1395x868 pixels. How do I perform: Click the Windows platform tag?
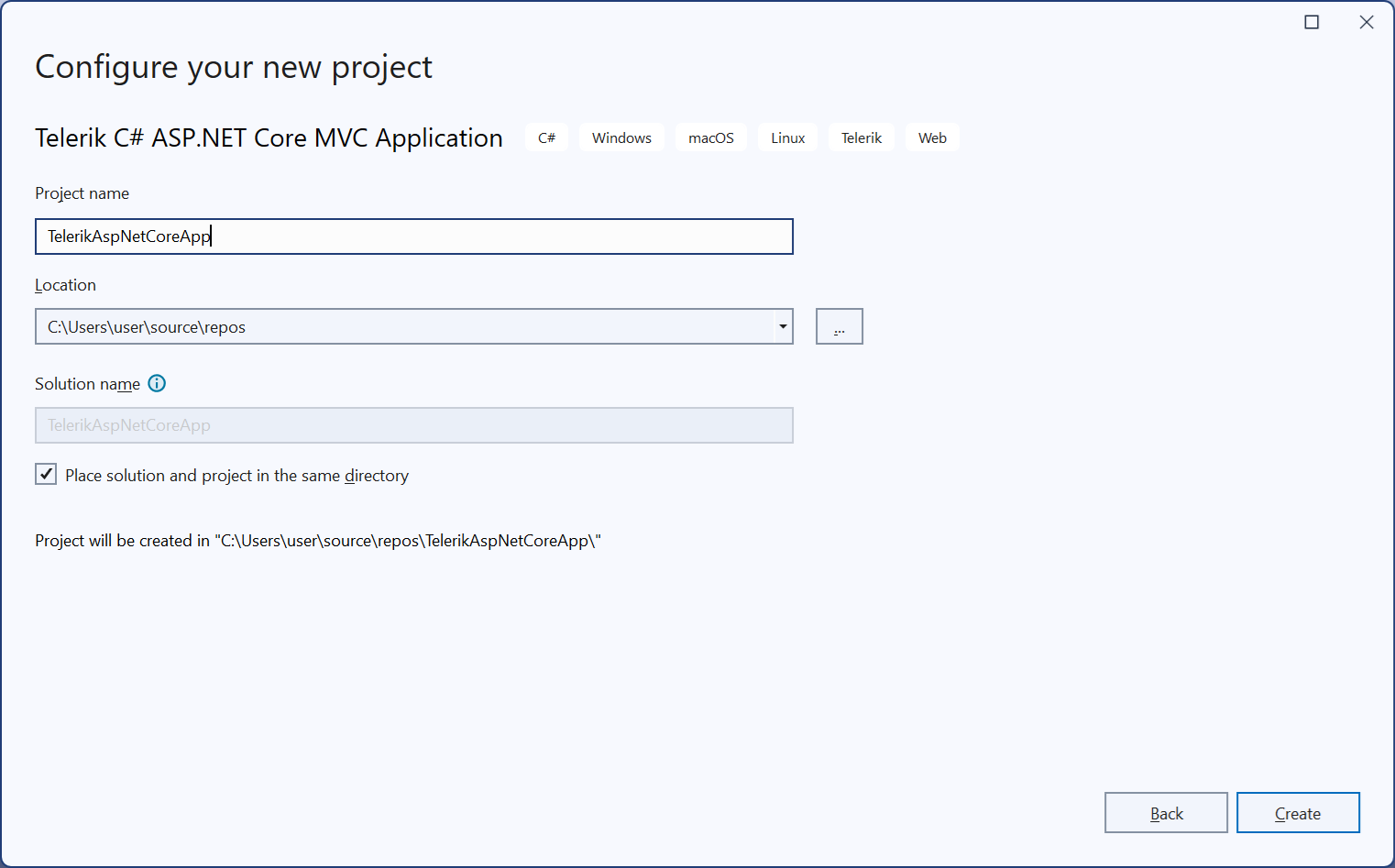pyautogui.click(x=621, y=137)
